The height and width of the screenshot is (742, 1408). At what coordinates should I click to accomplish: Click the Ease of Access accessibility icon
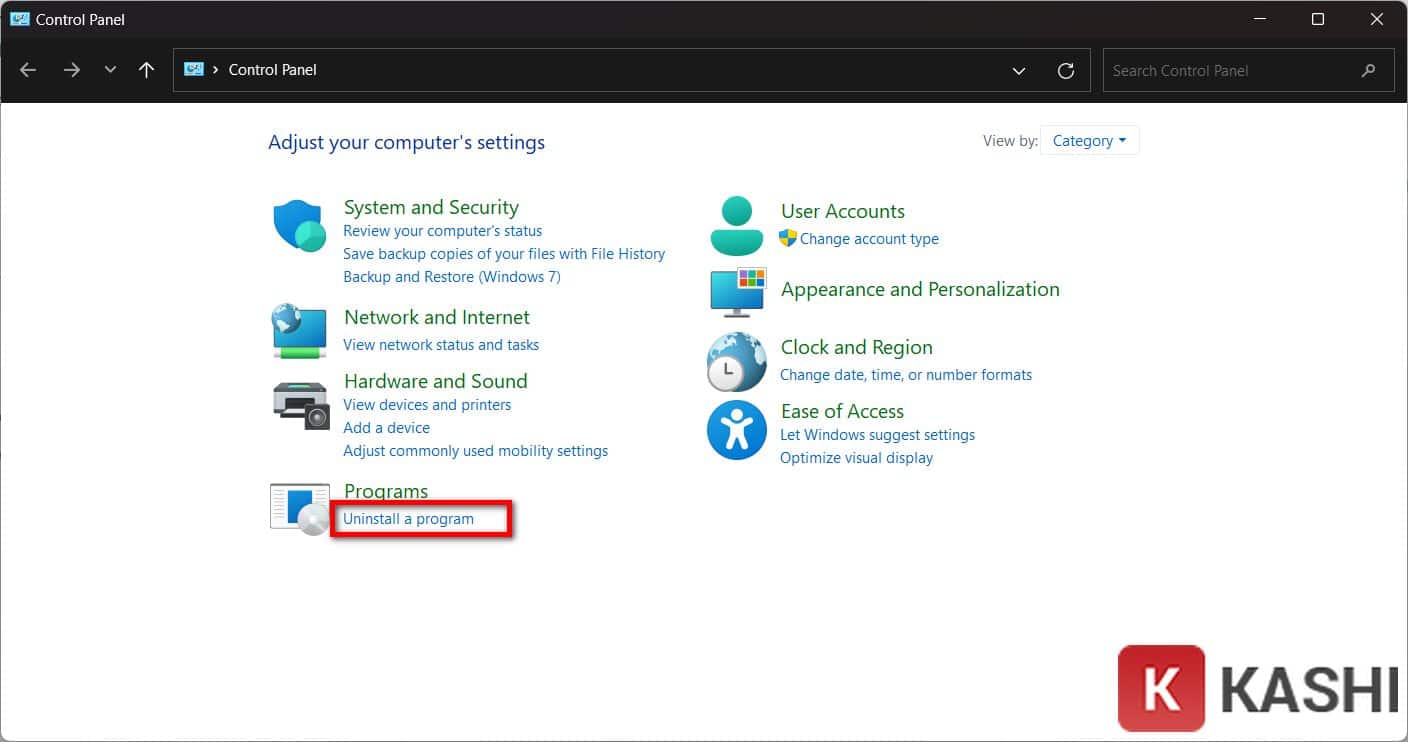[x=736, y=431]
